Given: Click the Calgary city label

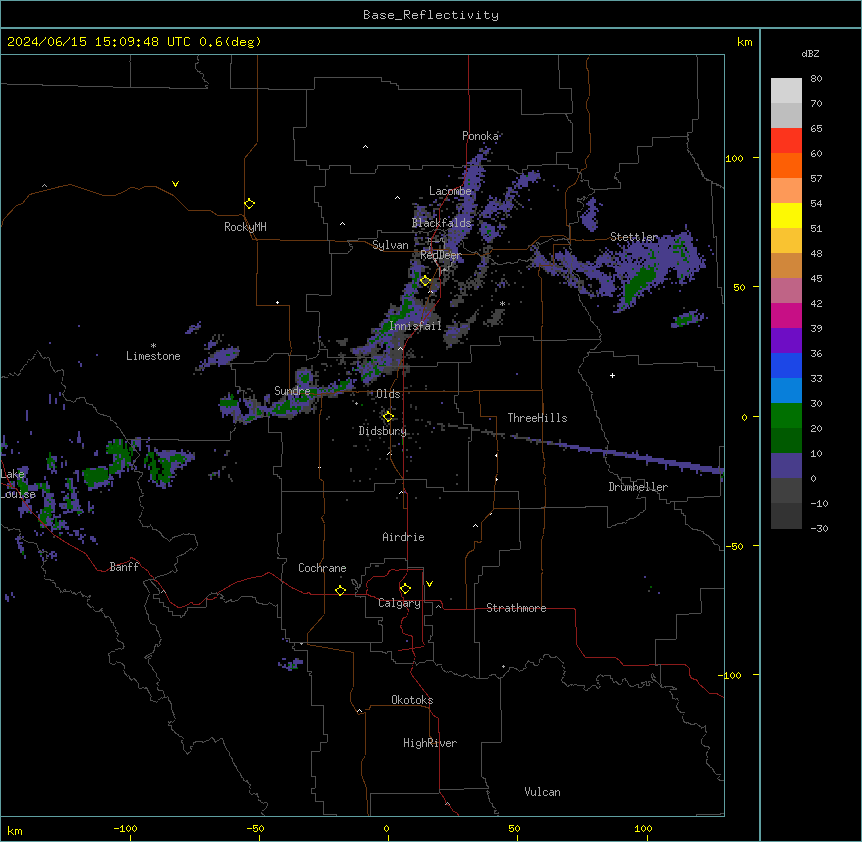Looking at the screenshot, I should coord(399,603).
